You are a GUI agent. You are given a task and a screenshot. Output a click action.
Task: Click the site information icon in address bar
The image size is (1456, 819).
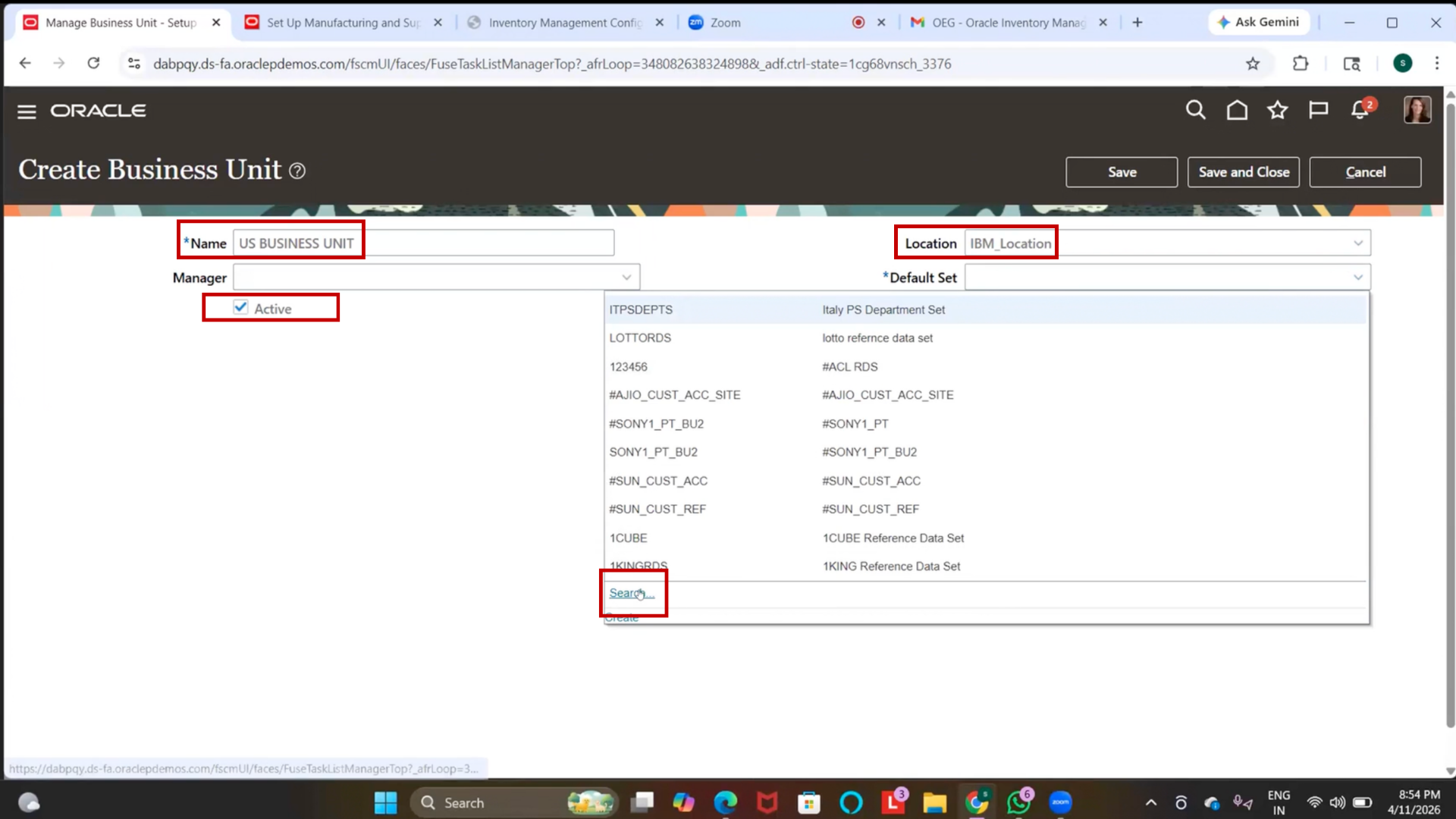point(134,64)
